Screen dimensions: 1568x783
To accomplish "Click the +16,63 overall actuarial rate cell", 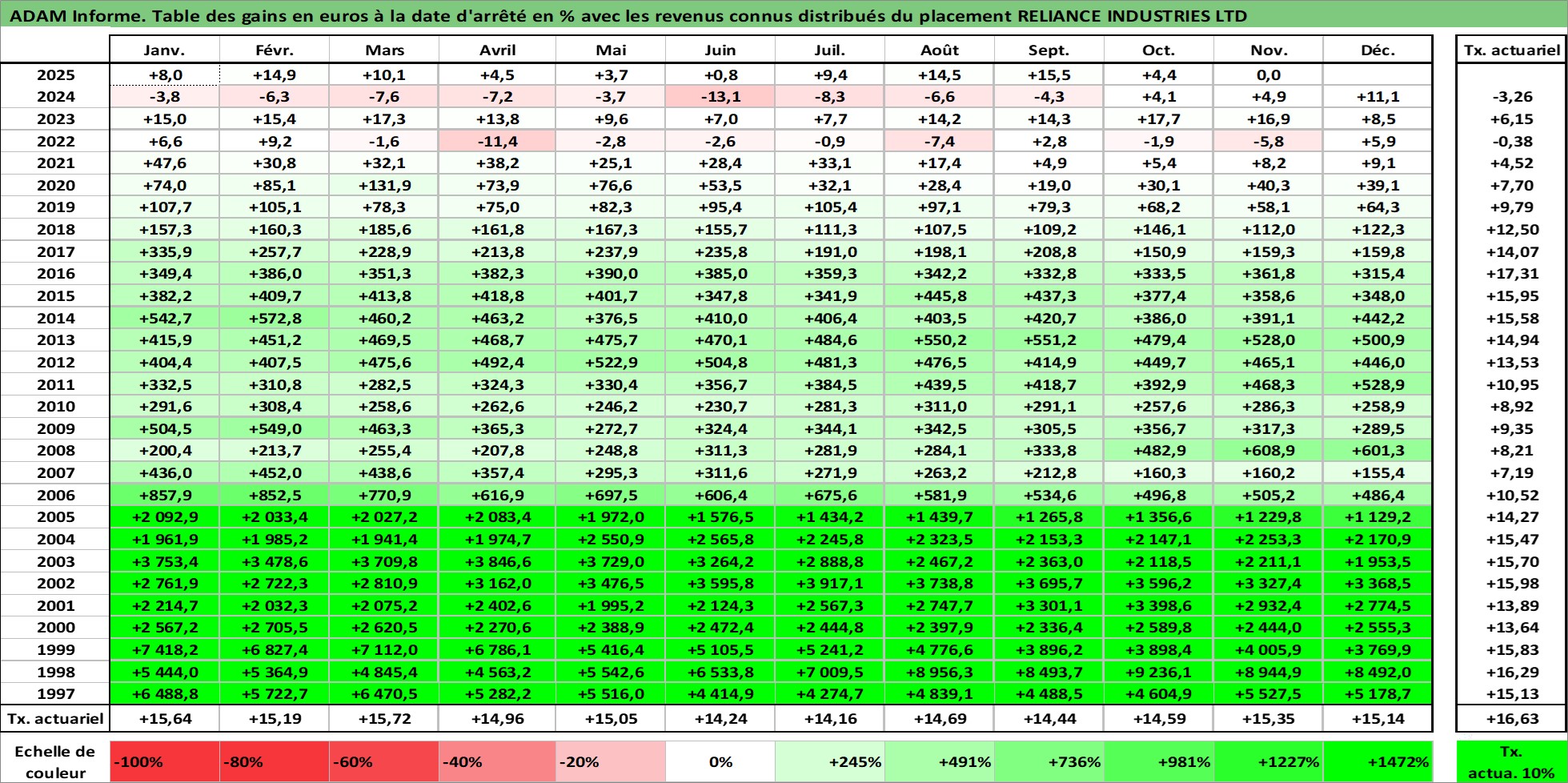I will (1511, 719).
